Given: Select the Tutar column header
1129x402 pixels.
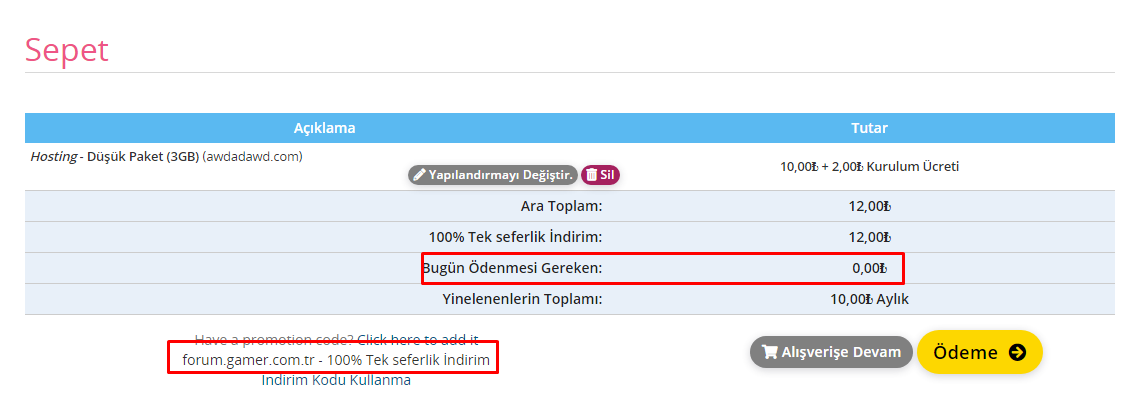Looking at the screenshot, I should coord(869,128).
